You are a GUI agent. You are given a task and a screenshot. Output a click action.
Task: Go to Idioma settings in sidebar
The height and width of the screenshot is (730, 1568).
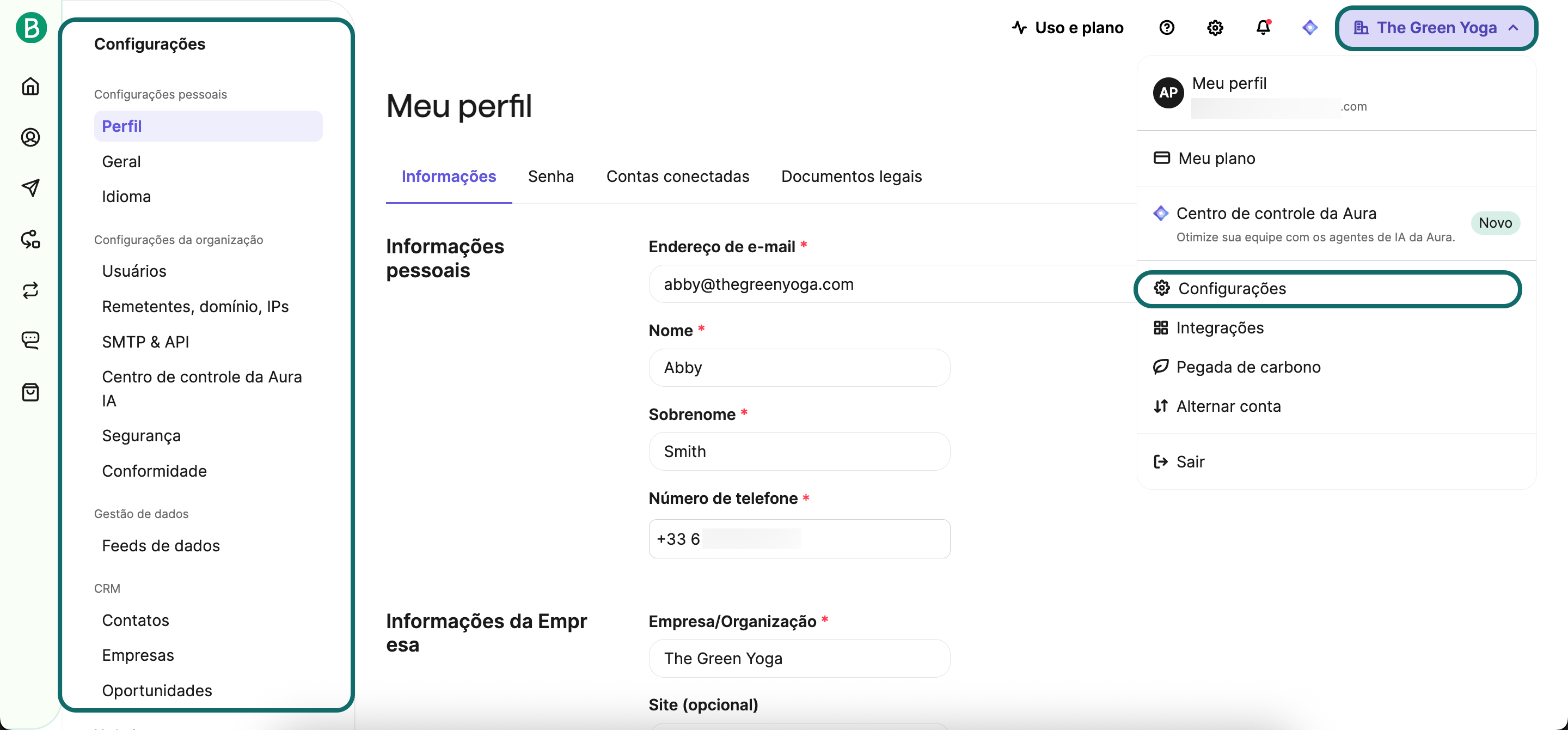[126, 197]
